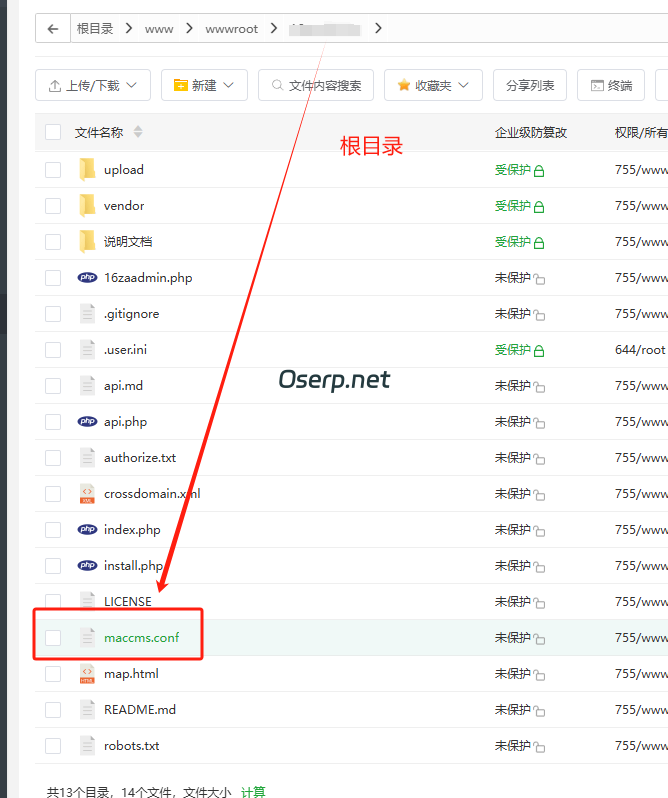The image size is (668, 798).
Task: Open the install.php file name
Action: [x=133, y=566]
